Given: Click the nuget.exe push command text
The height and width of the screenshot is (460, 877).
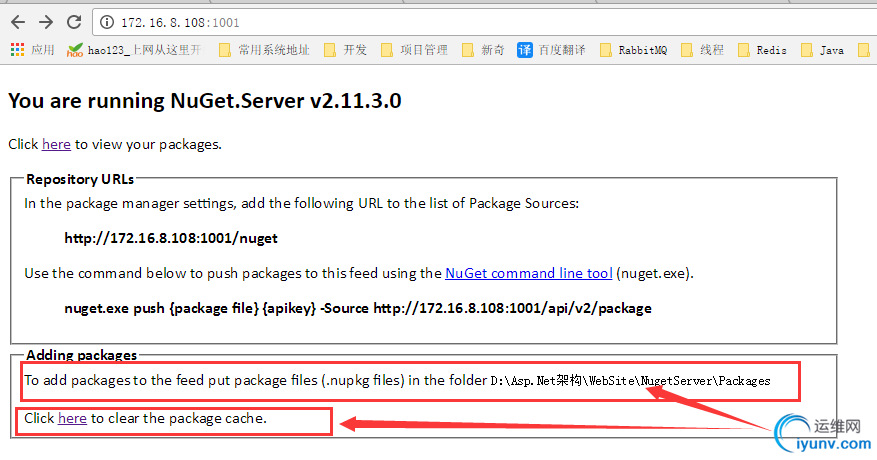Looking at the screenshot, I should tap(358, 308).
